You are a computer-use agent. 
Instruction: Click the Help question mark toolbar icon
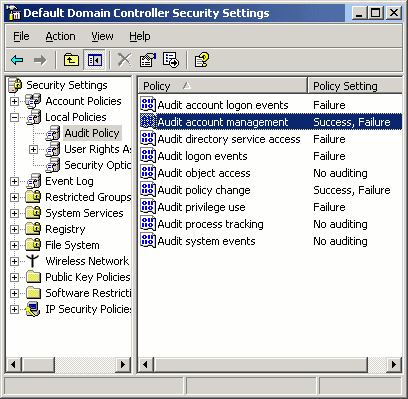[202, 60]
